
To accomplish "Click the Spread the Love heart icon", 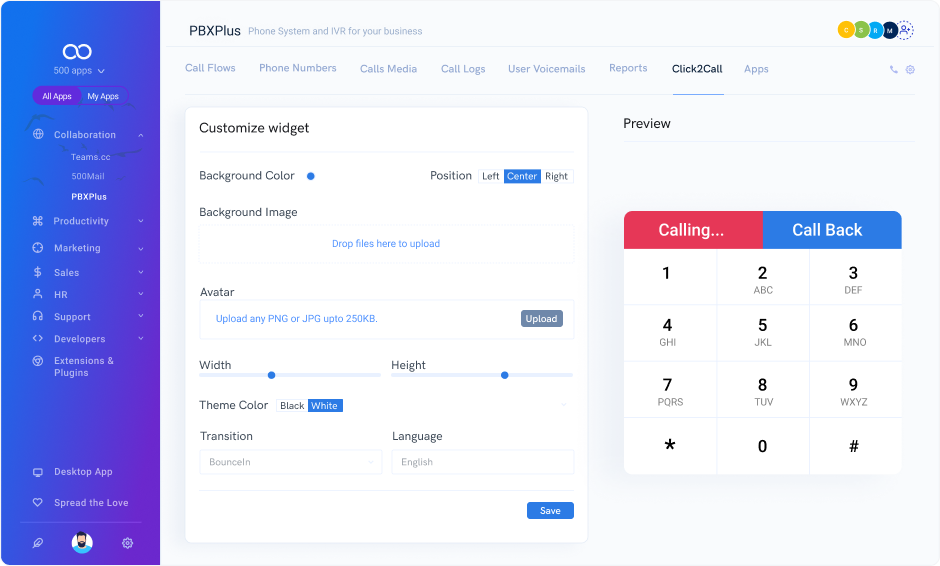I will pyautogui.click(x=38, y=503).
